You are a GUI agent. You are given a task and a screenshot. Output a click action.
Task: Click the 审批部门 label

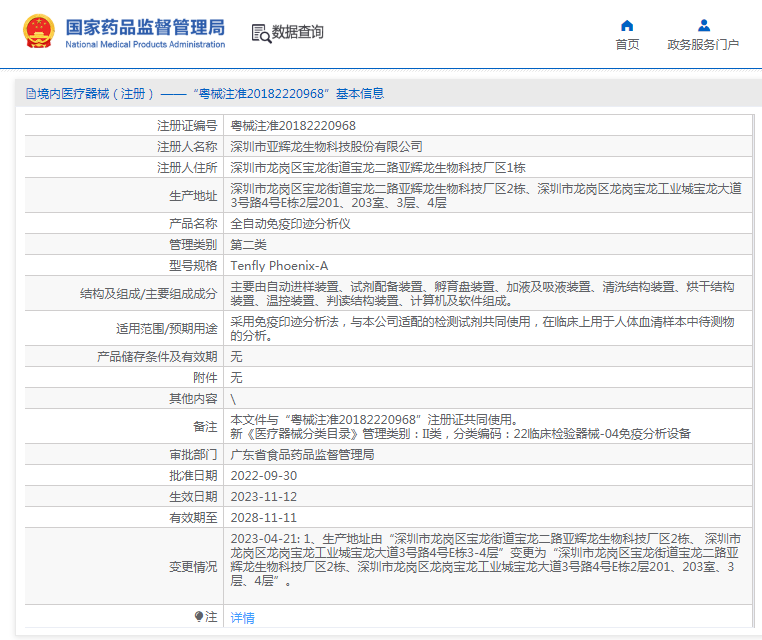[193, 455]
